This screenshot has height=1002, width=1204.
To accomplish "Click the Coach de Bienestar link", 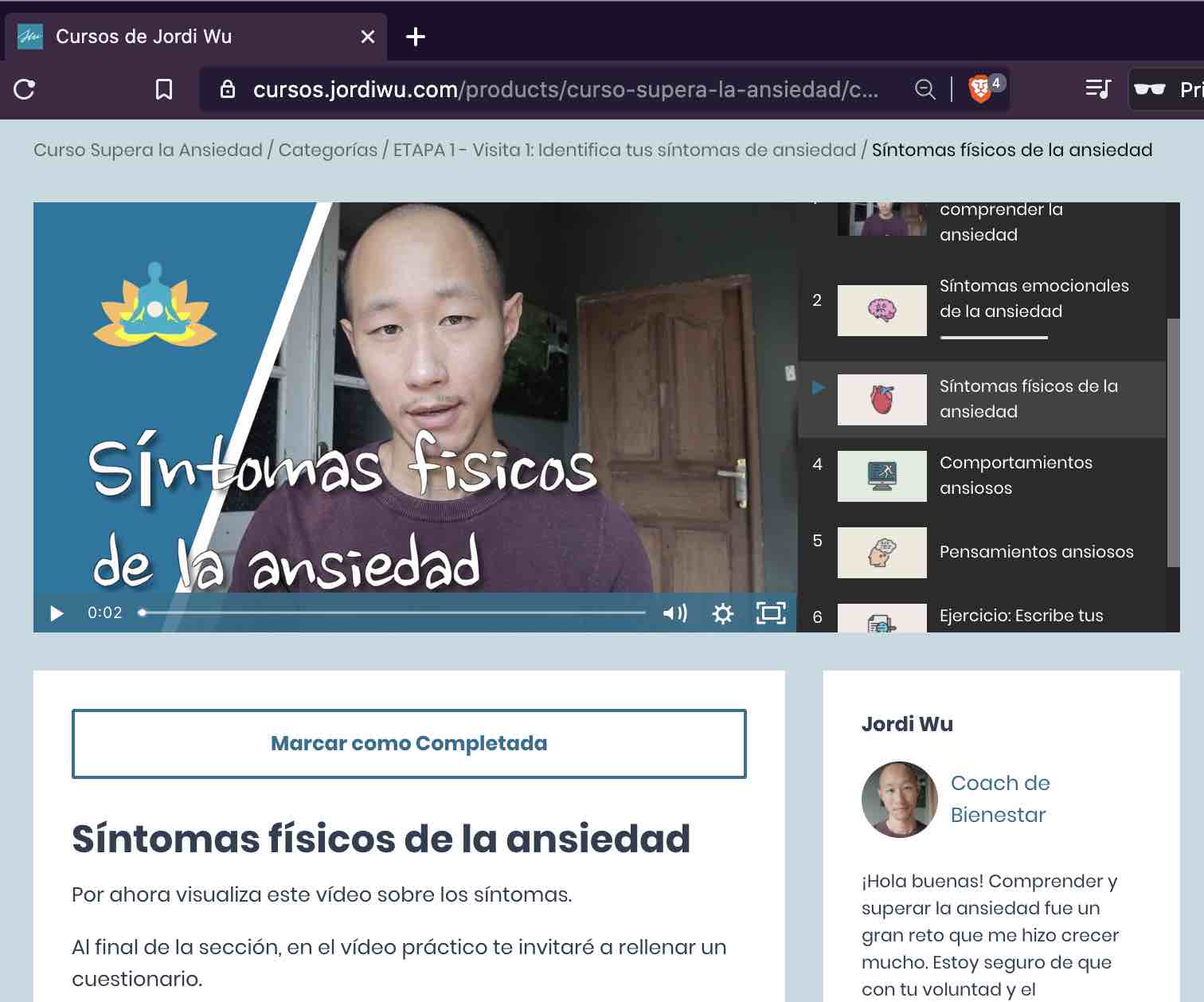I will tap(1000, 799).
